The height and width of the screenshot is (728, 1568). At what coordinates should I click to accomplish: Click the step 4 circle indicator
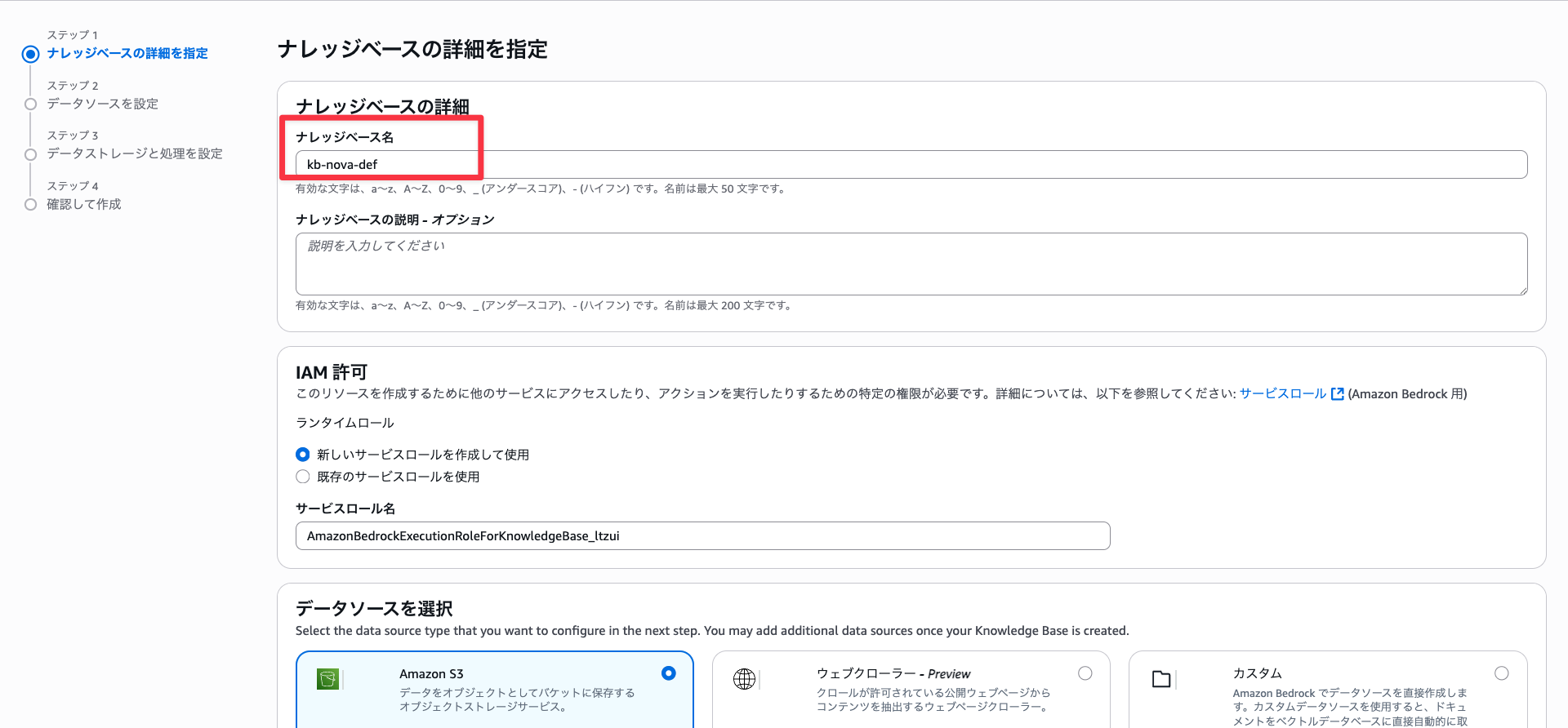(30, 205)
